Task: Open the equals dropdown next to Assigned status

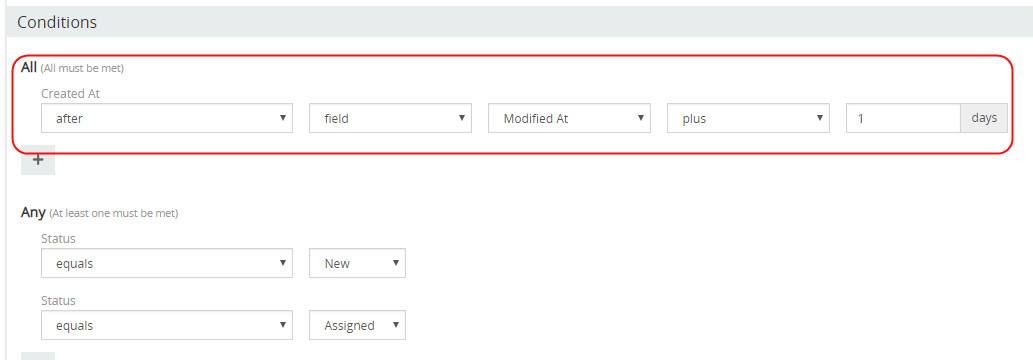Action: coord(167,325)
